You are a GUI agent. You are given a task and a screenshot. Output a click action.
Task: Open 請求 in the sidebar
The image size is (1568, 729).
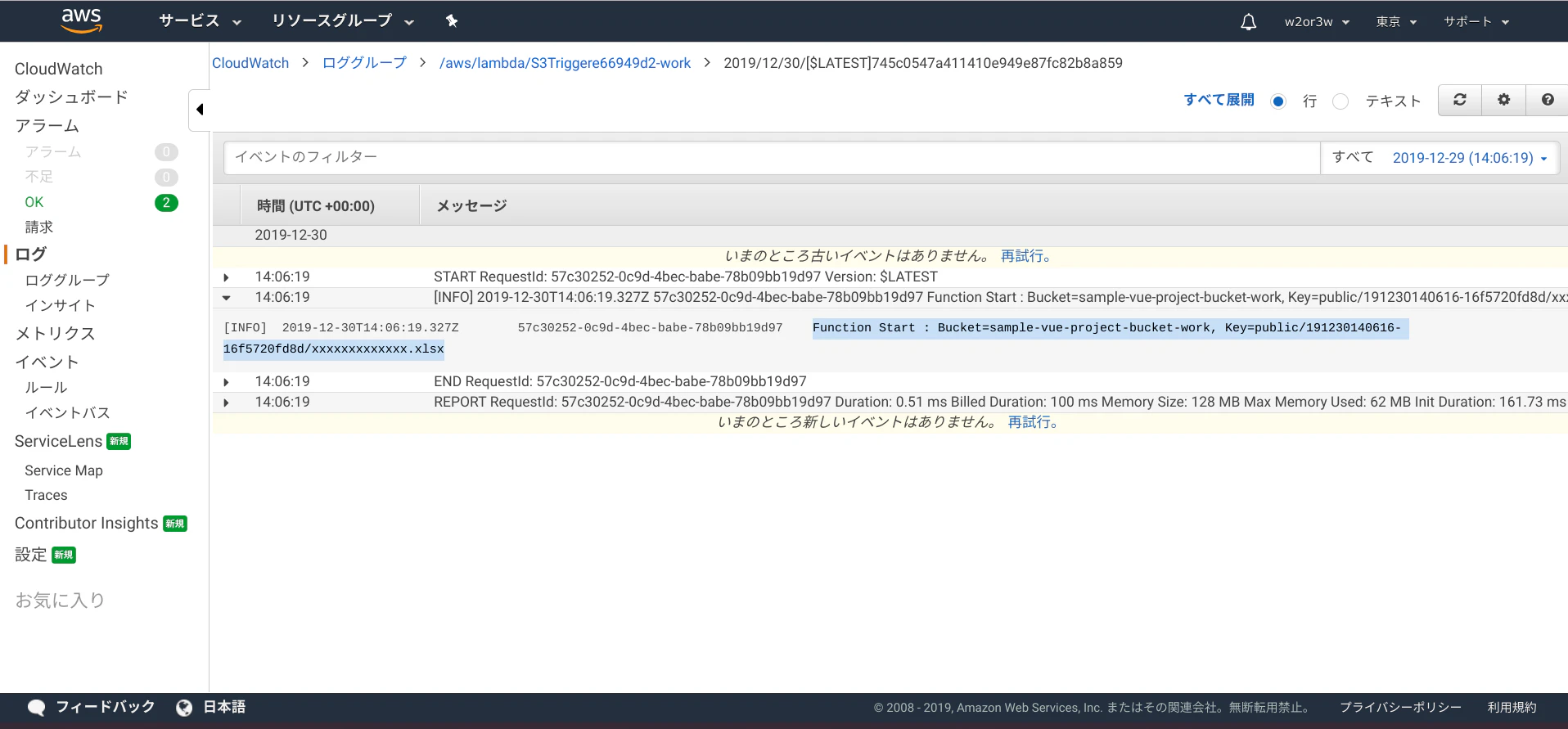(x=39, y=227)
